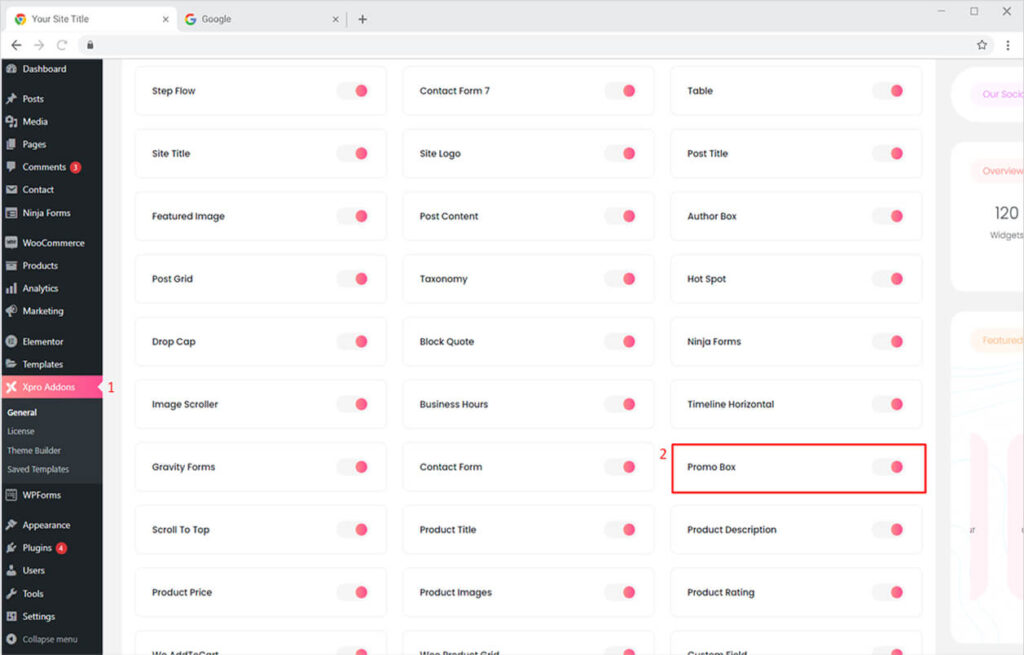Turn off the Contact Form 7 toggle
This screenshot has height=655, width=1024.
(621, 91)
